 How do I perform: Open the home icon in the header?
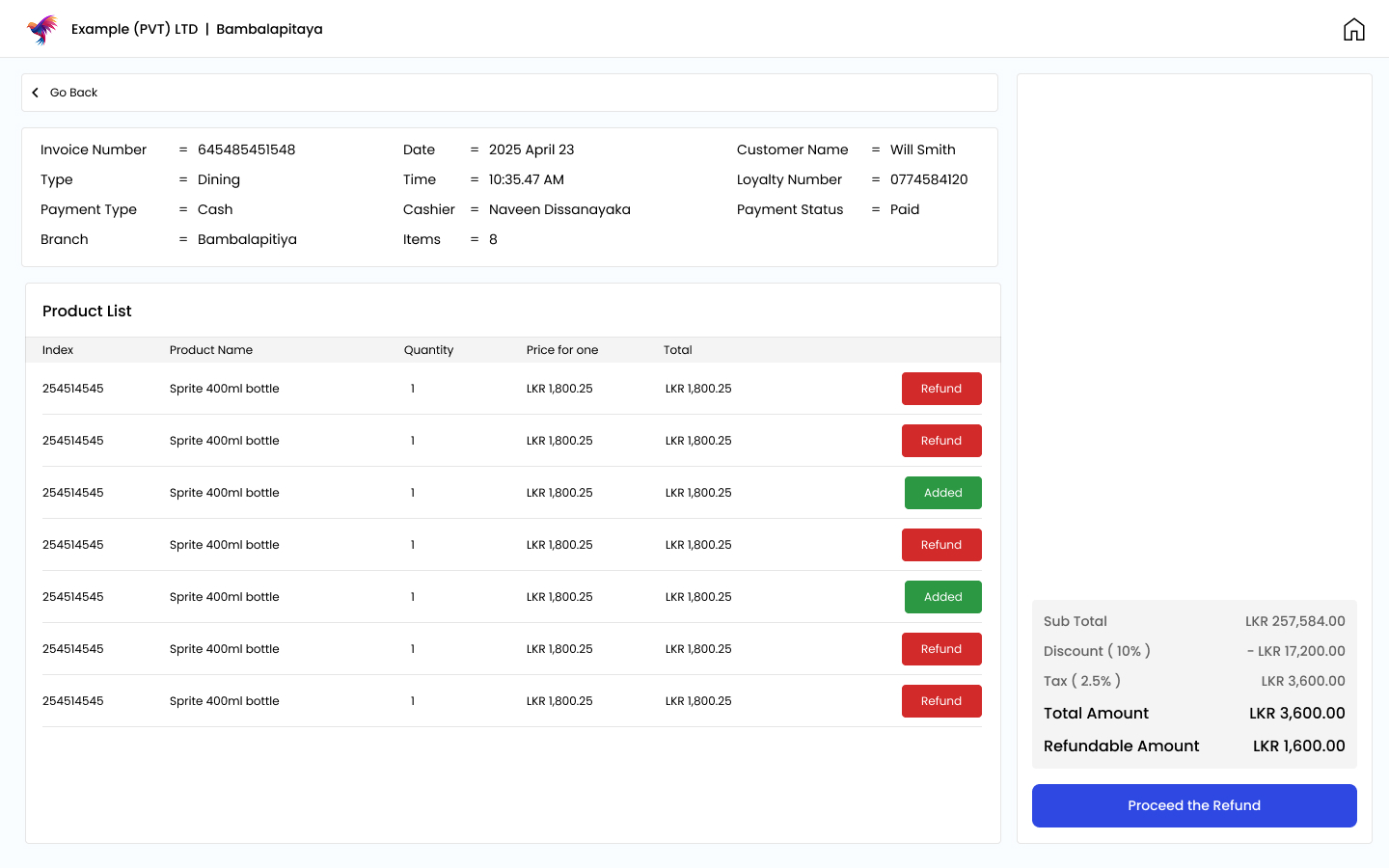1353,30
